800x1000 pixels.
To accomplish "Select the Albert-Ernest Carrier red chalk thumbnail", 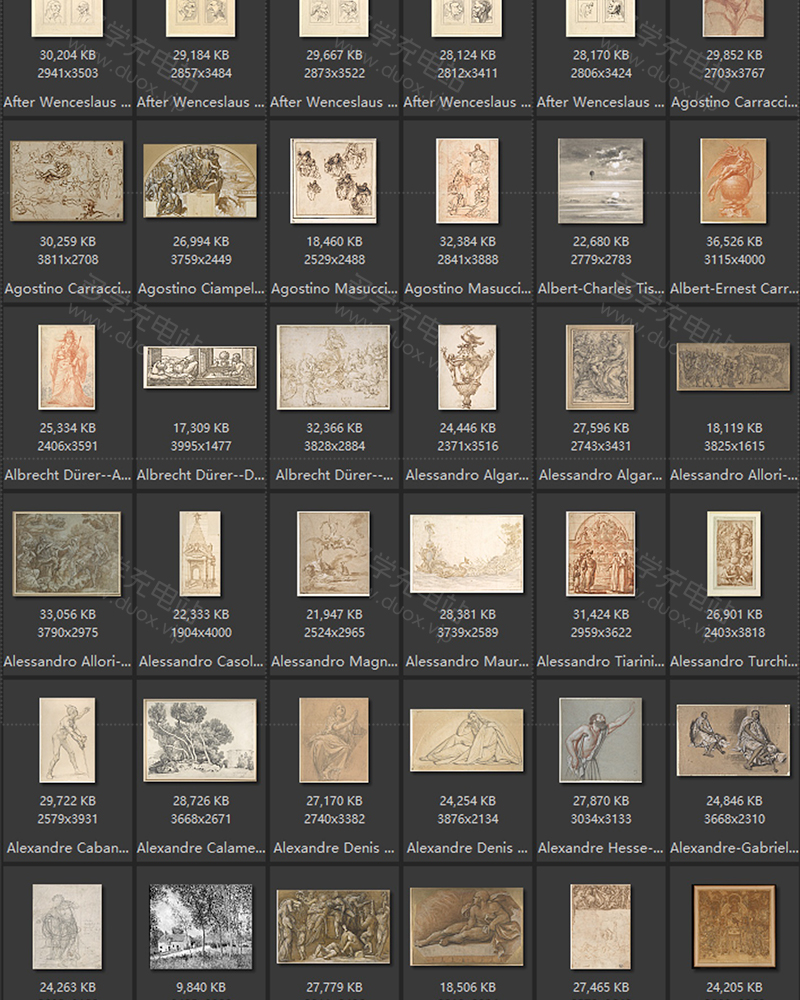I will click(733, 180).
